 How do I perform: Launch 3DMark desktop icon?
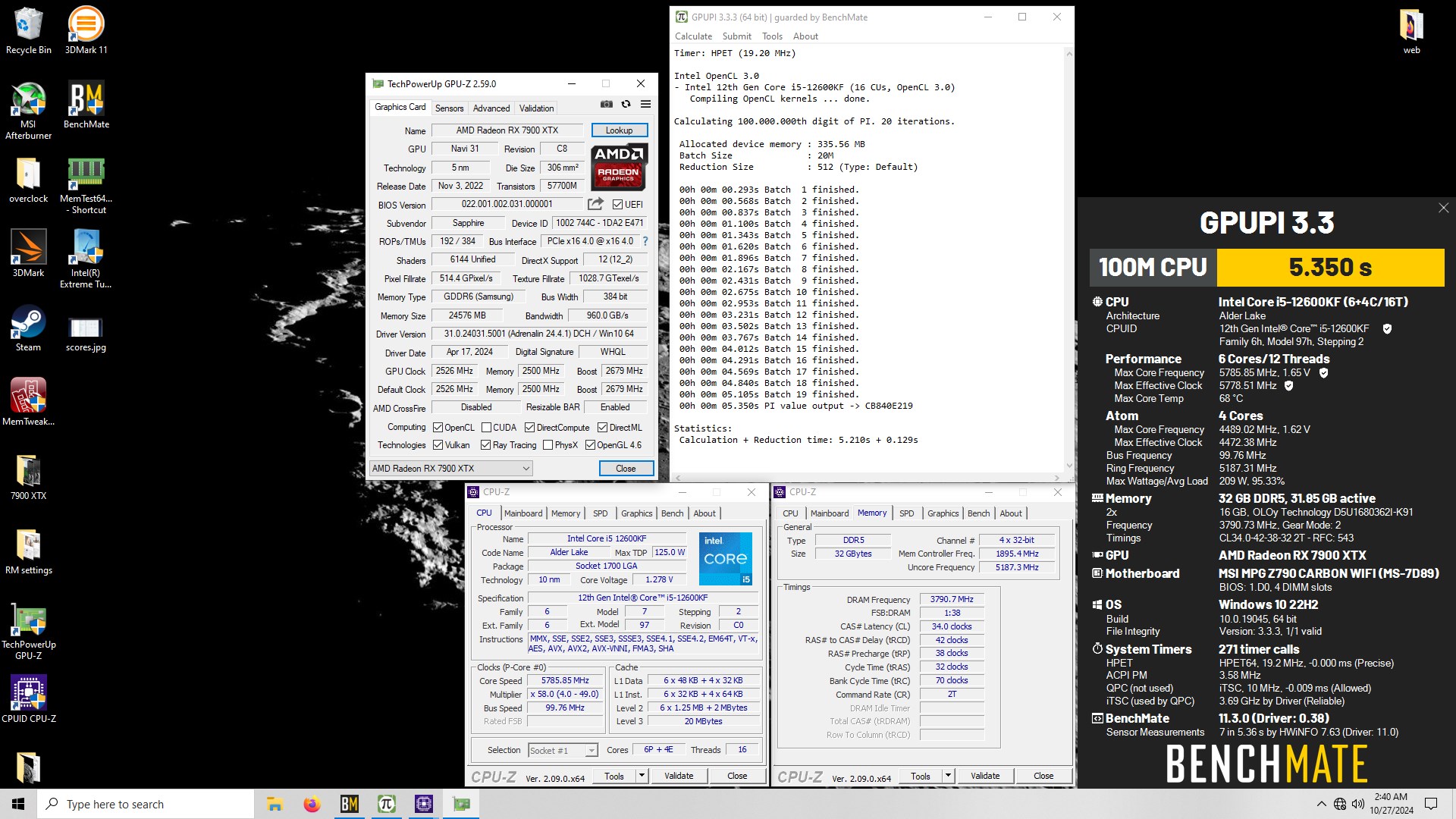coord(28,254)
